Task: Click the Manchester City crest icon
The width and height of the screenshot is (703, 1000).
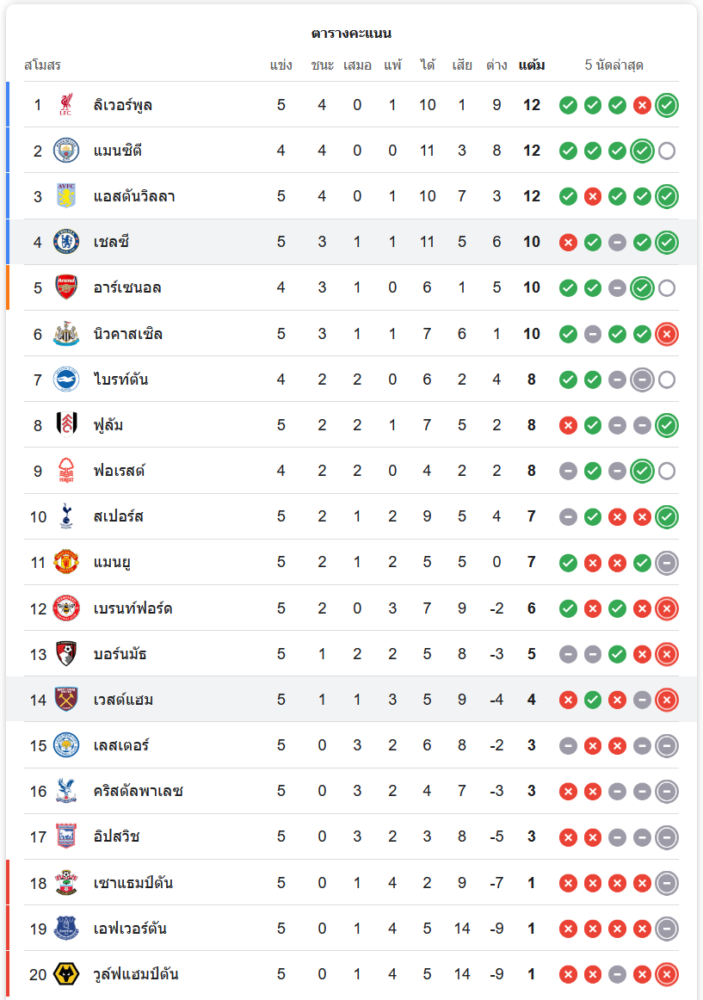Action: [x=66, y=151]
